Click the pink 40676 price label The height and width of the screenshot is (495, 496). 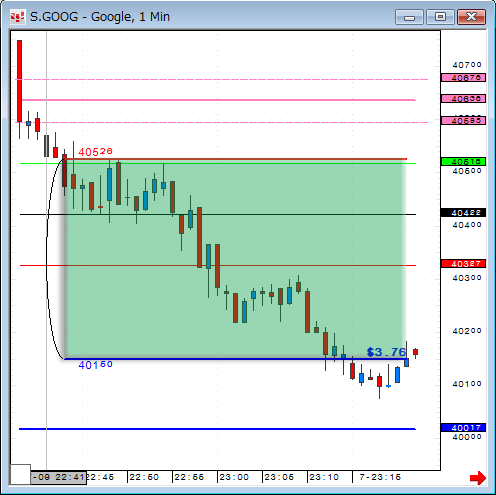[x=463, y=78]
